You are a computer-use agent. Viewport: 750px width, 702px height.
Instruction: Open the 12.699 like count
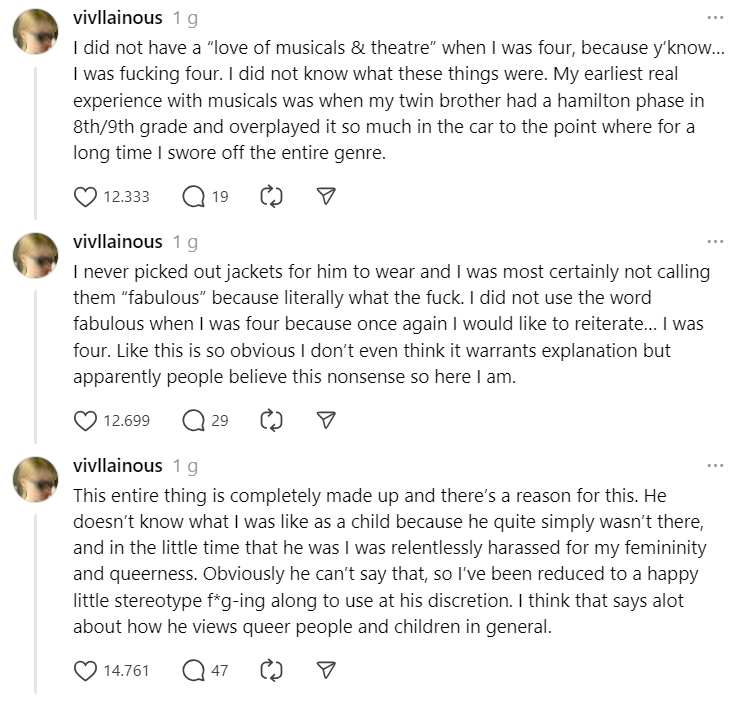pyautogui.click(x=127, y=420)
